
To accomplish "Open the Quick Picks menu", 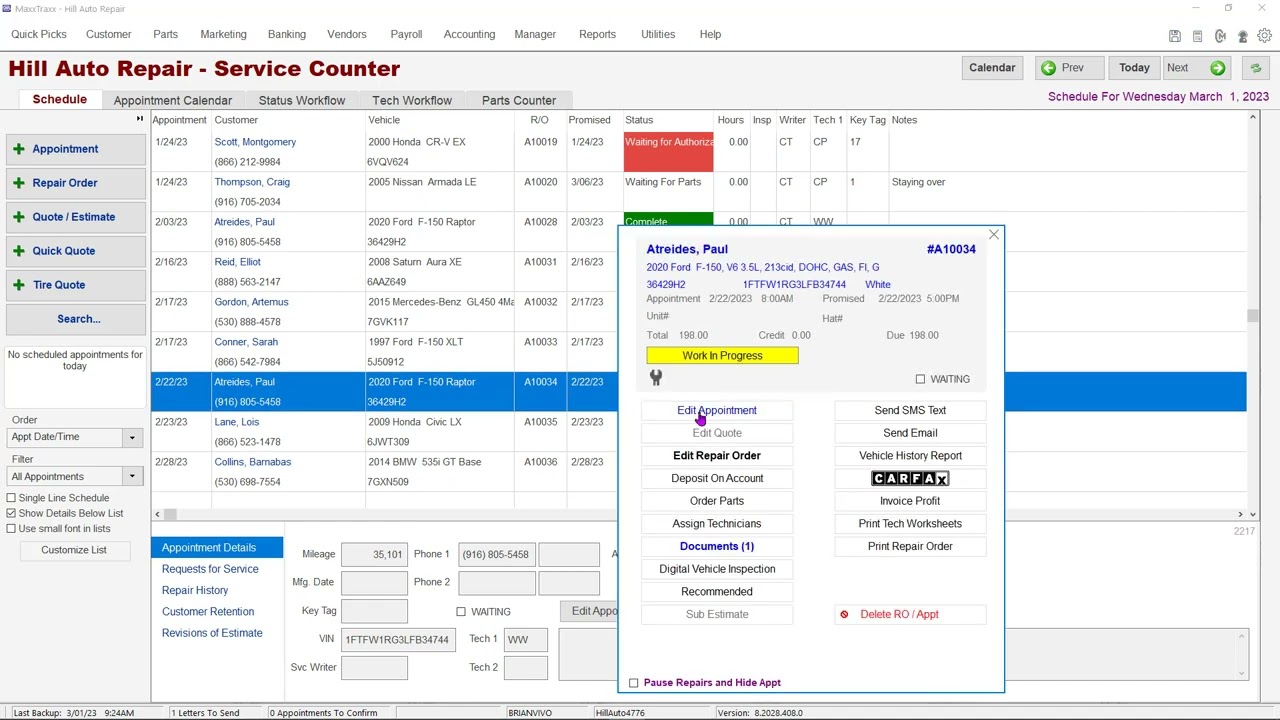I will coord(39,34).
